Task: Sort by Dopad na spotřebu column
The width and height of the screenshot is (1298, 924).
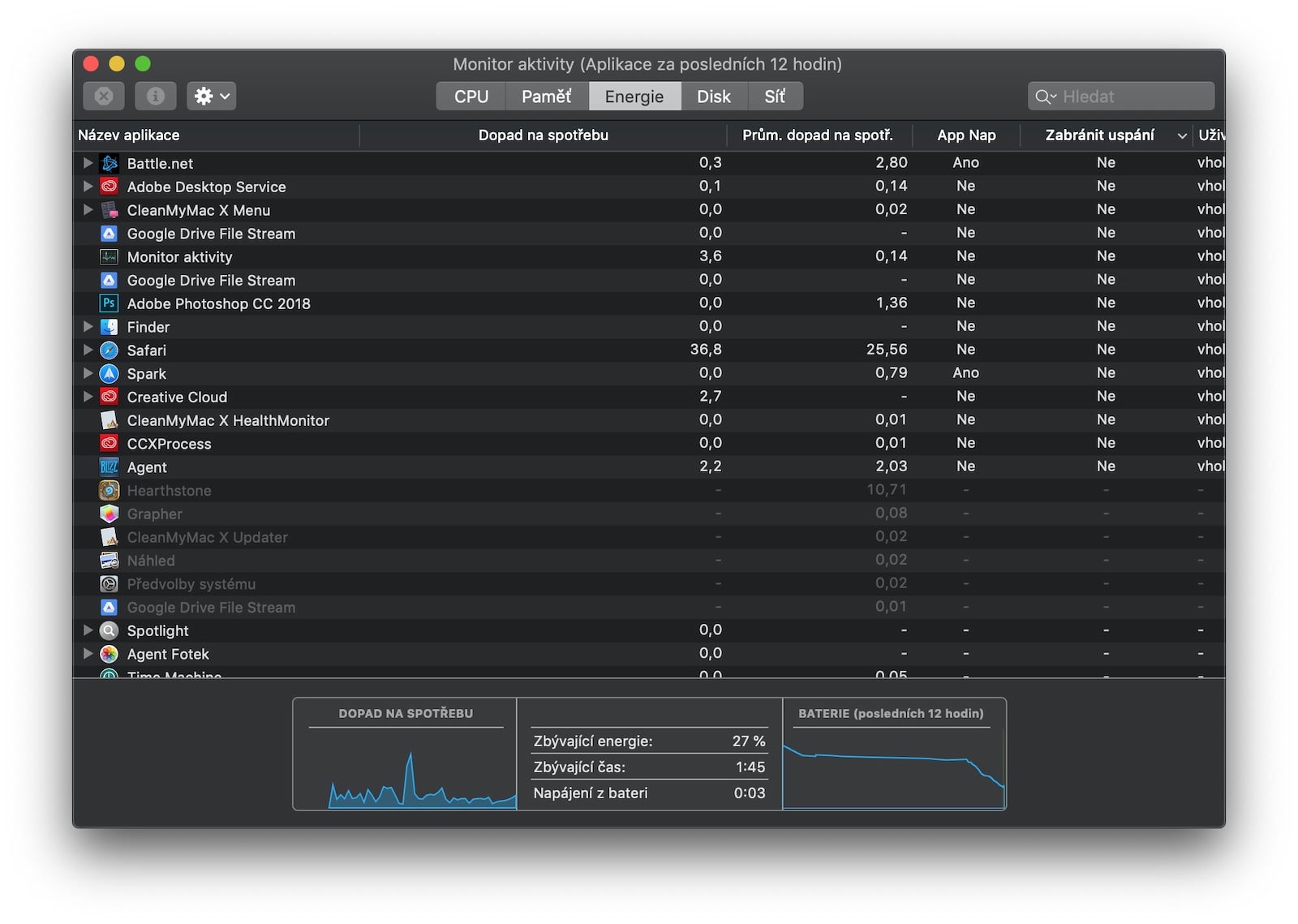Action: coord(543,135)
